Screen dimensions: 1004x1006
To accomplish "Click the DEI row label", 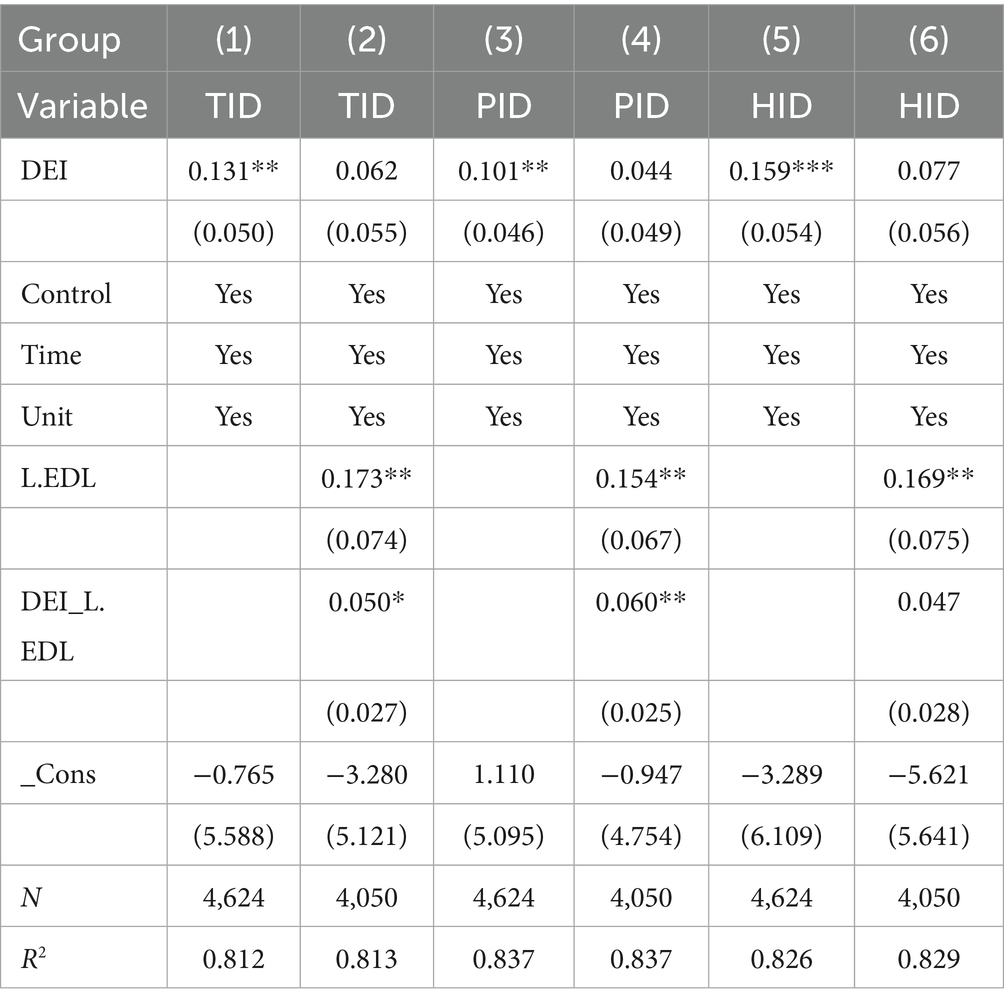I will [42, 171].
